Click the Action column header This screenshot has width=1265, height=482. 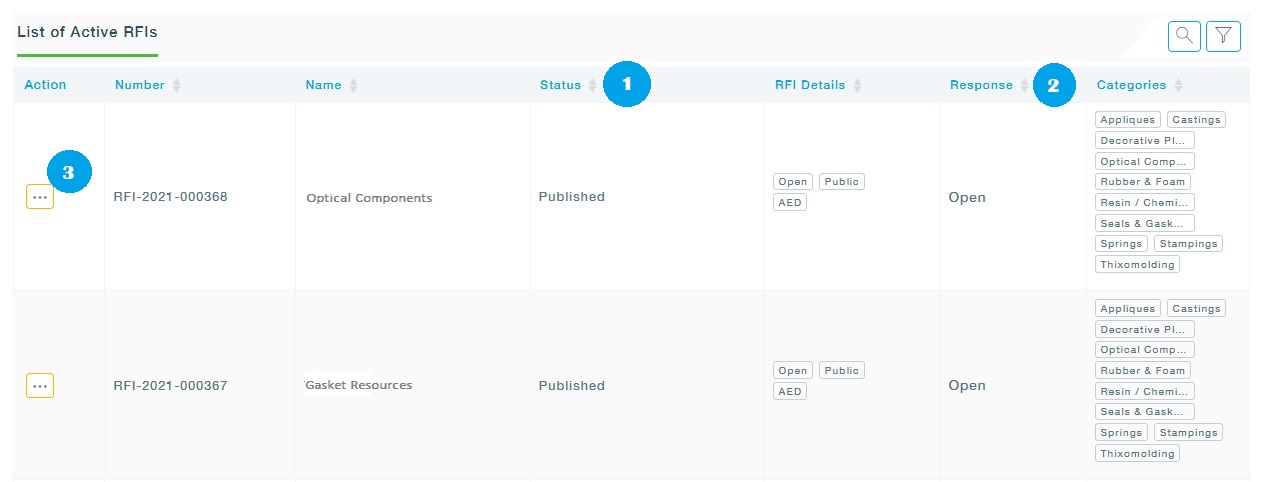[45, 85]
